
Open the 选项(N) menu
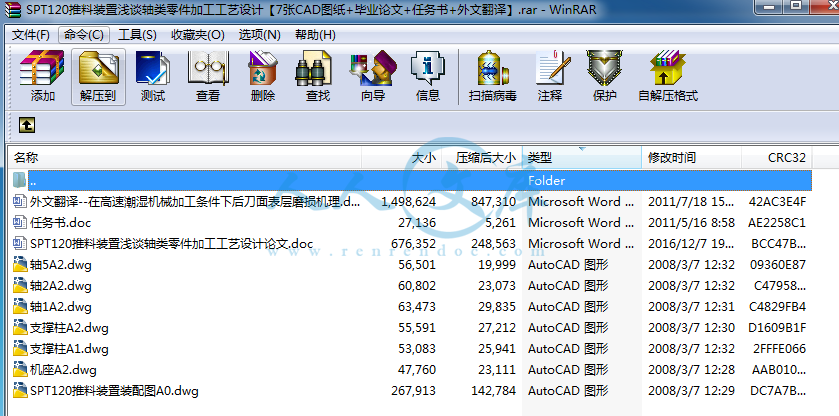pos(260,35)
